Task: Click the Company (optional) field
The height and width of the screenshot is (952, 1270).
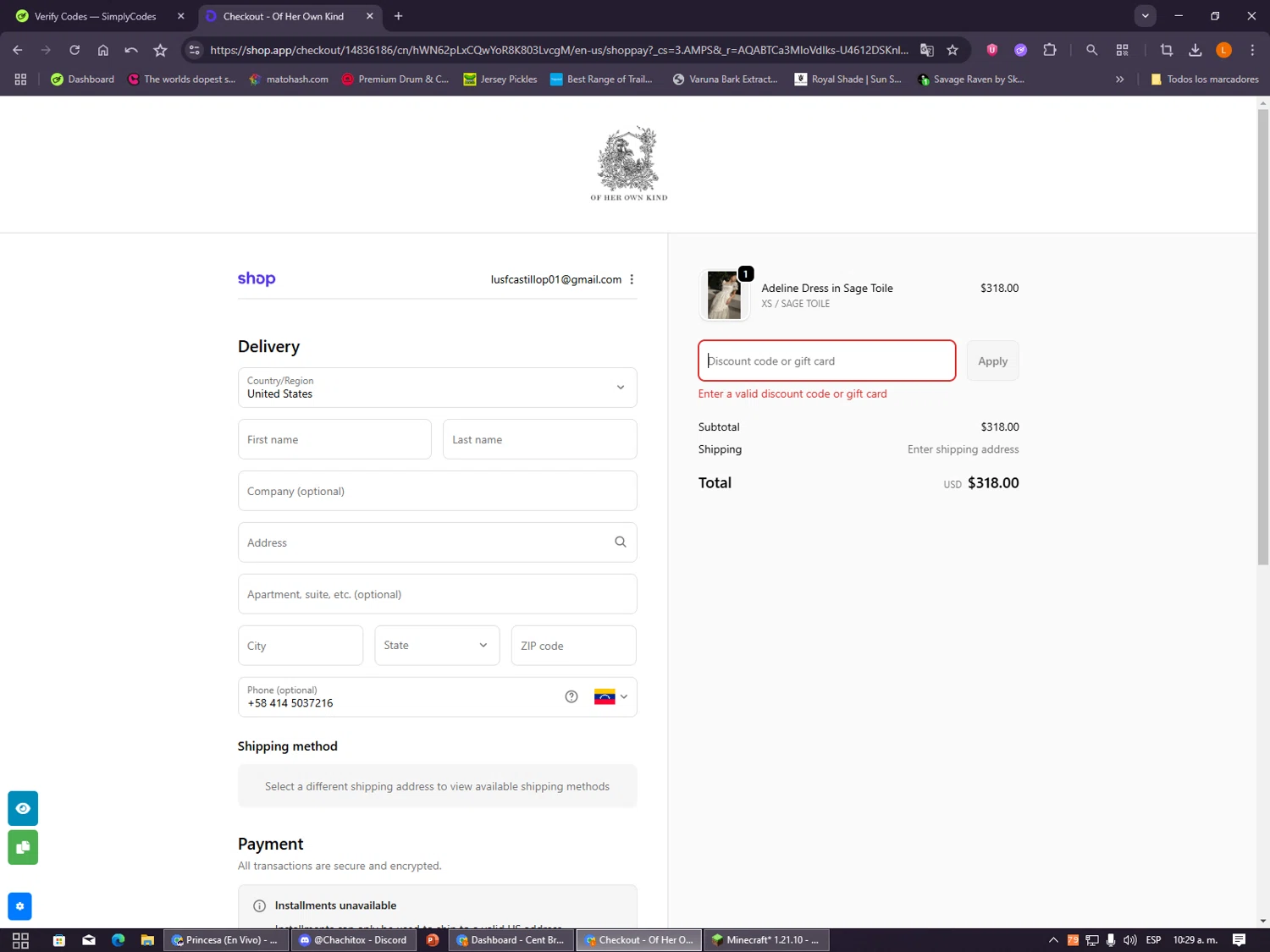Action: pos(437,491)
